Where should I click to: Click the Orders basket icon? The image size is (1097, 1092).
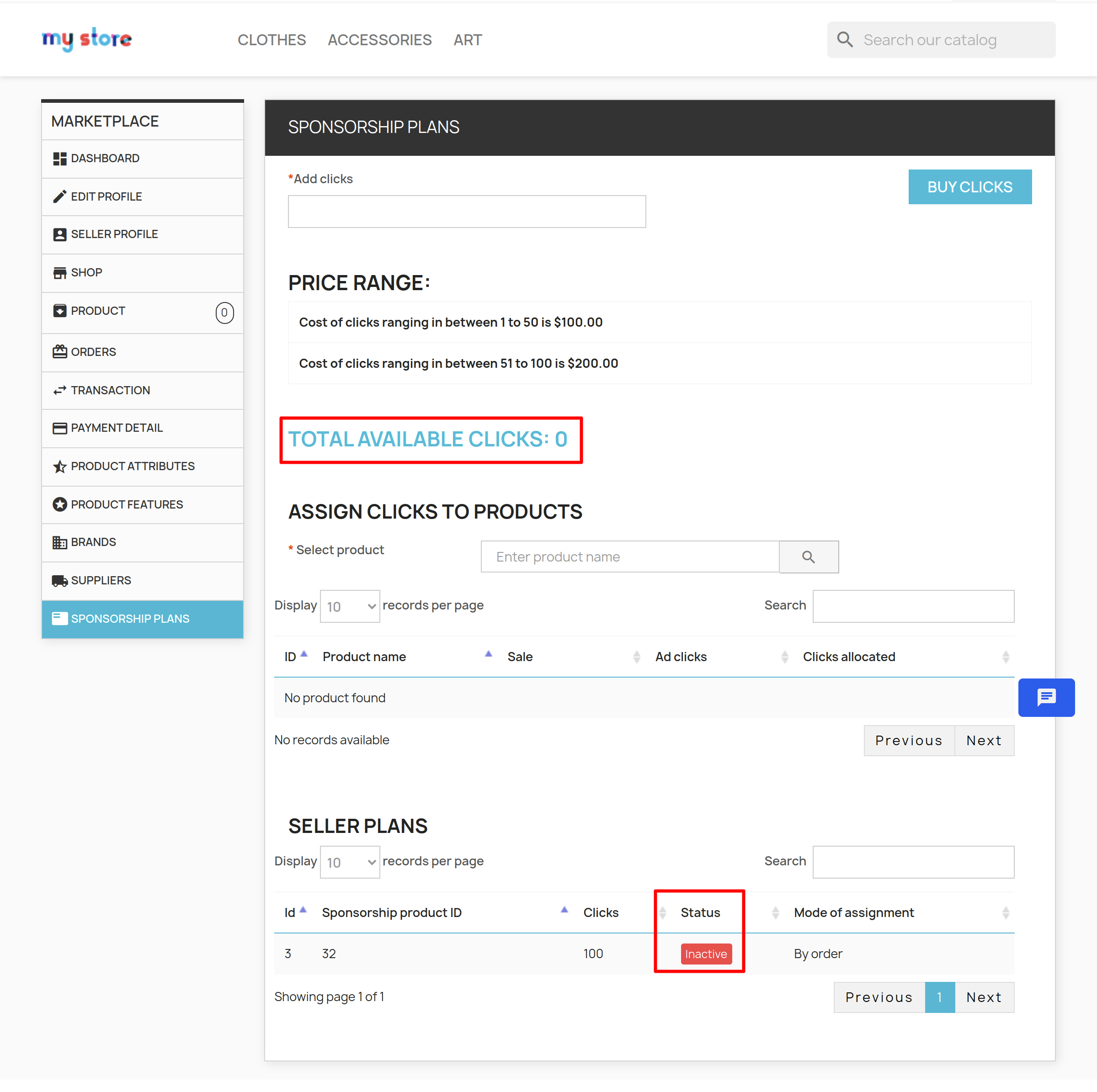pyautogui.click(x=59, y=352)
